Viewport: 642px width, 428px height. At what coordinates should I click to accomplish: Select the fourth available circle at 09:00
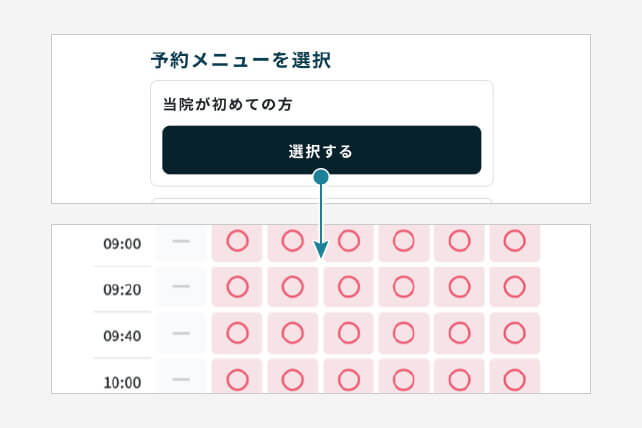[403, 241]
